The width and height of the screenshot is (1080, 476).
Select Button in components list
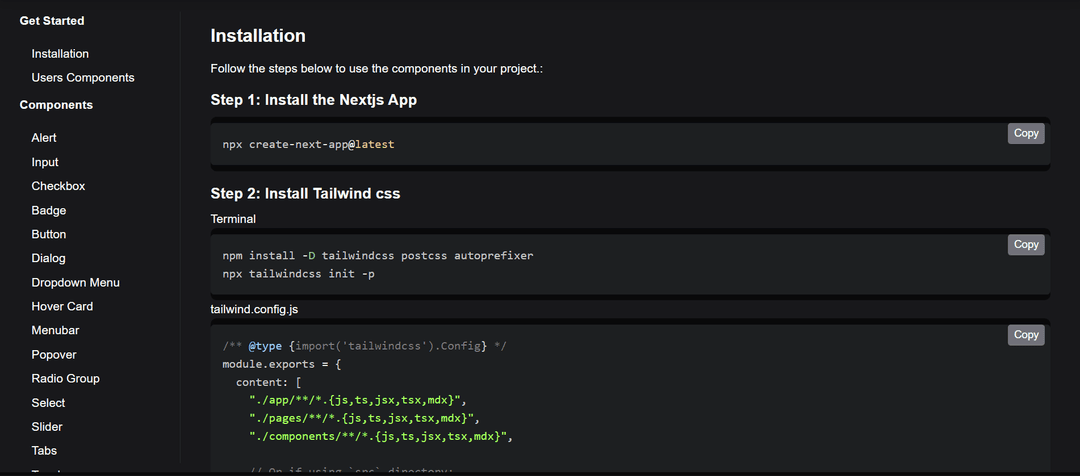49,235
